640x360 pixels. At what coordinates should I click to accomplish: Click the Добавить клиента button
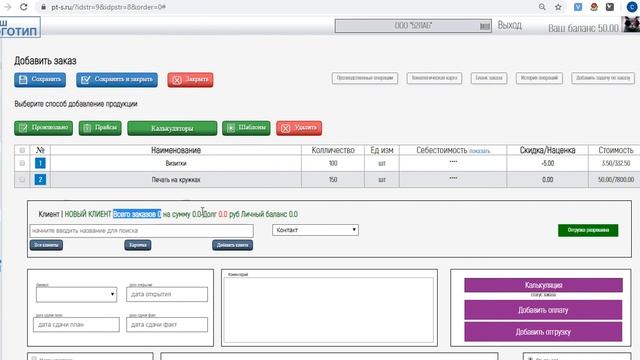click(x=232, y=245)
